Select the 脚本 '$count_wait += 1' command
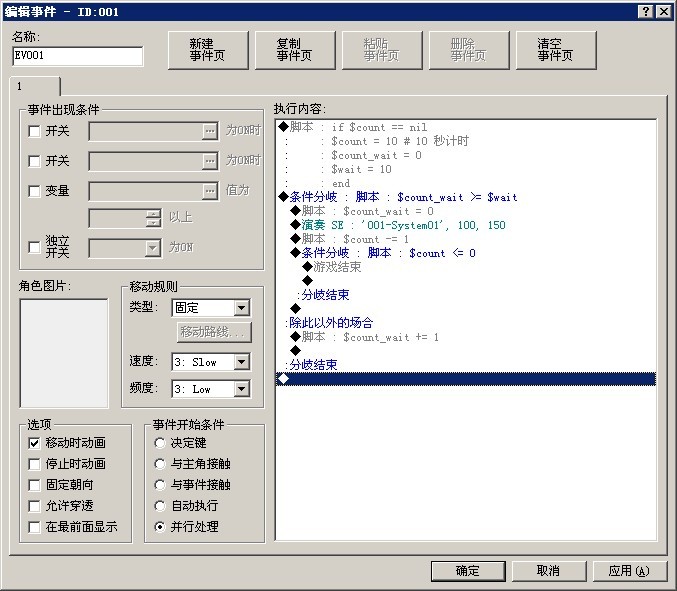The image size is (677, 591). 466,337
